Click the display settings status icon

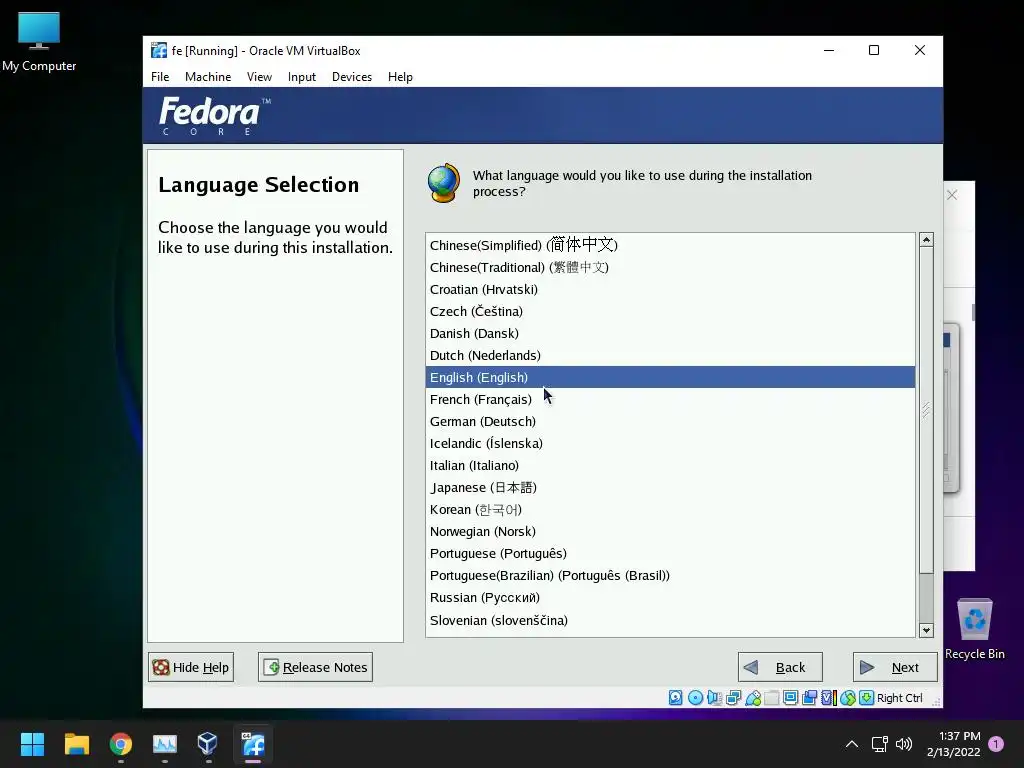click(x=790, y=698)
